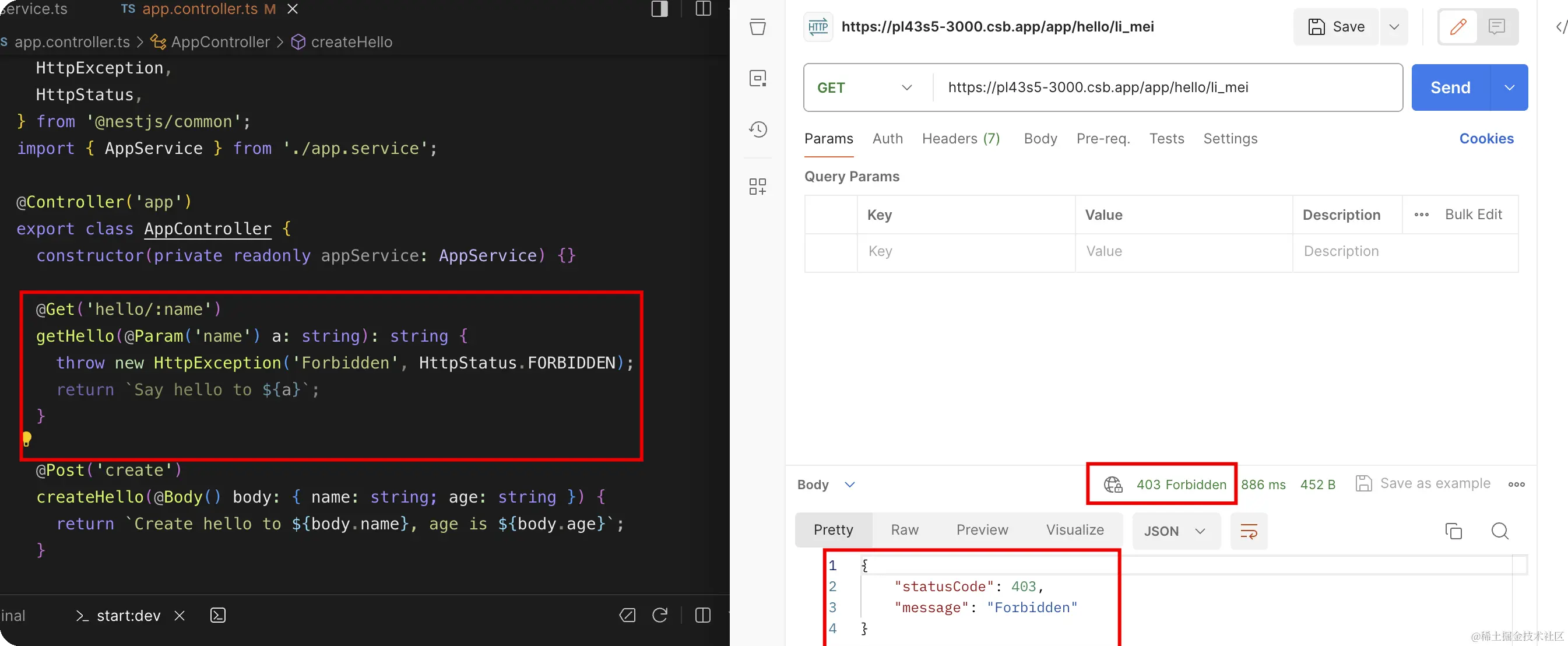Split the terminal panel icon
Screen dimensions: 1568x646
pyautogui.click(x=703, y=616)
